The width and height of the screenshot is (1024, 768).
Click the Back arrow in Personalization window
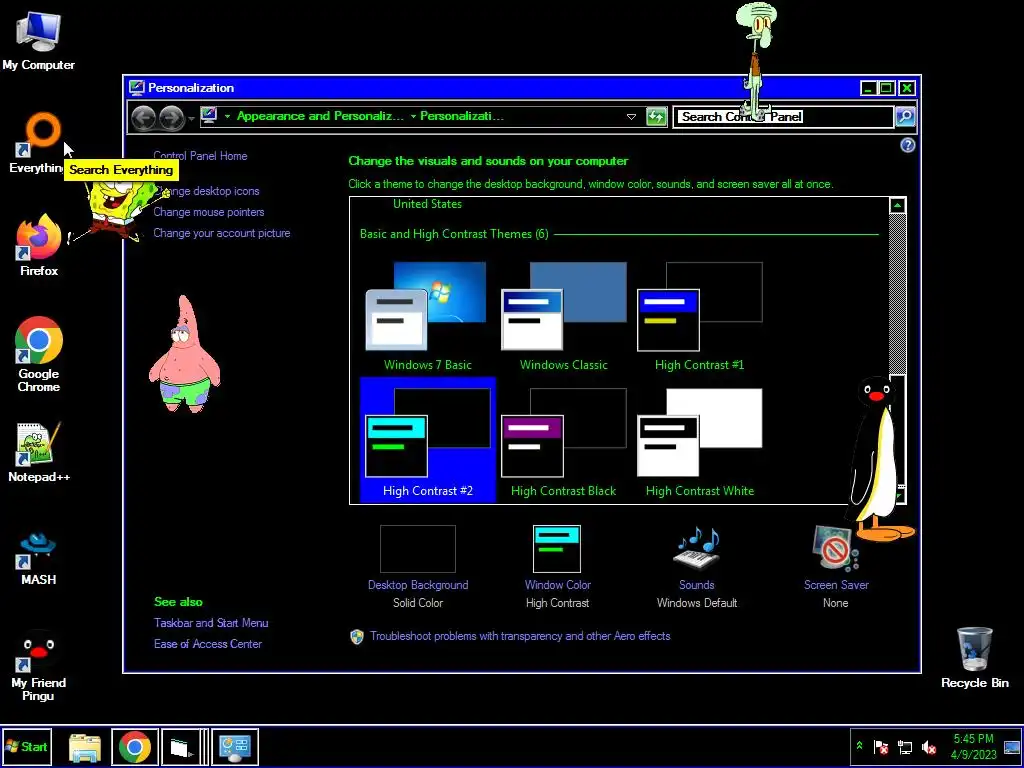144,118
